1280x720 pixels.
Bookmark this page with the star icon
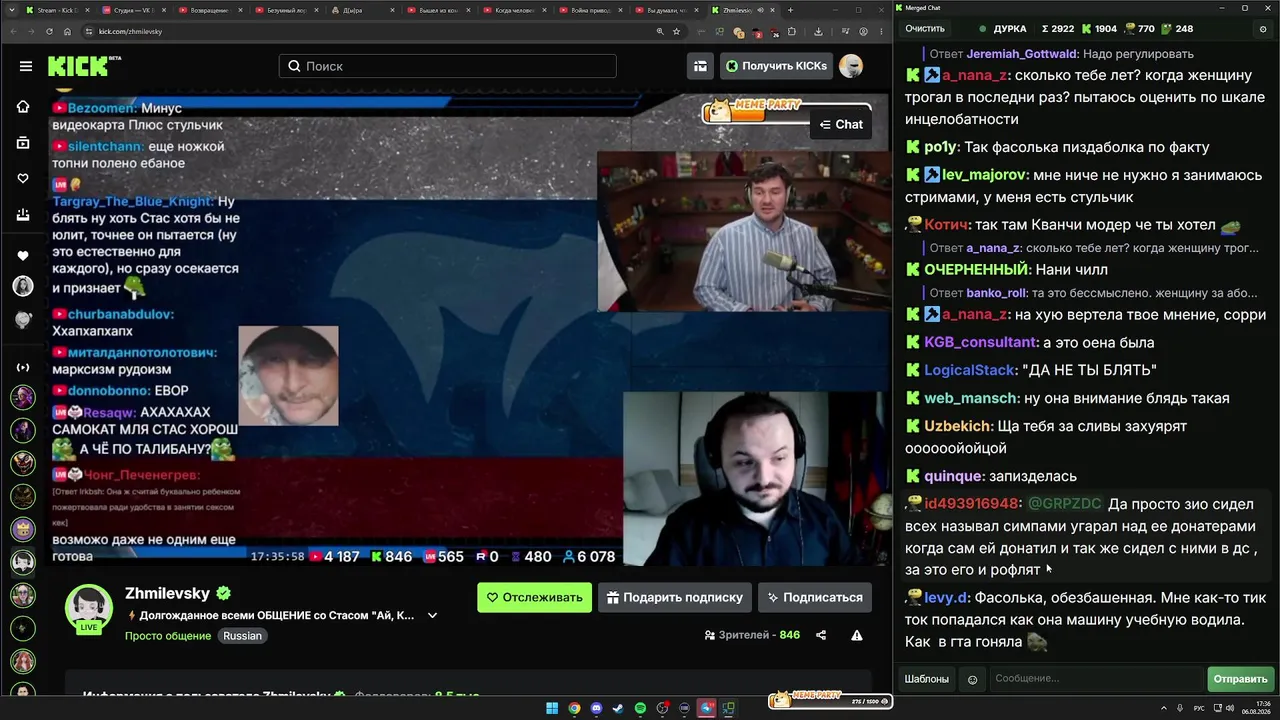pos(677,31)
